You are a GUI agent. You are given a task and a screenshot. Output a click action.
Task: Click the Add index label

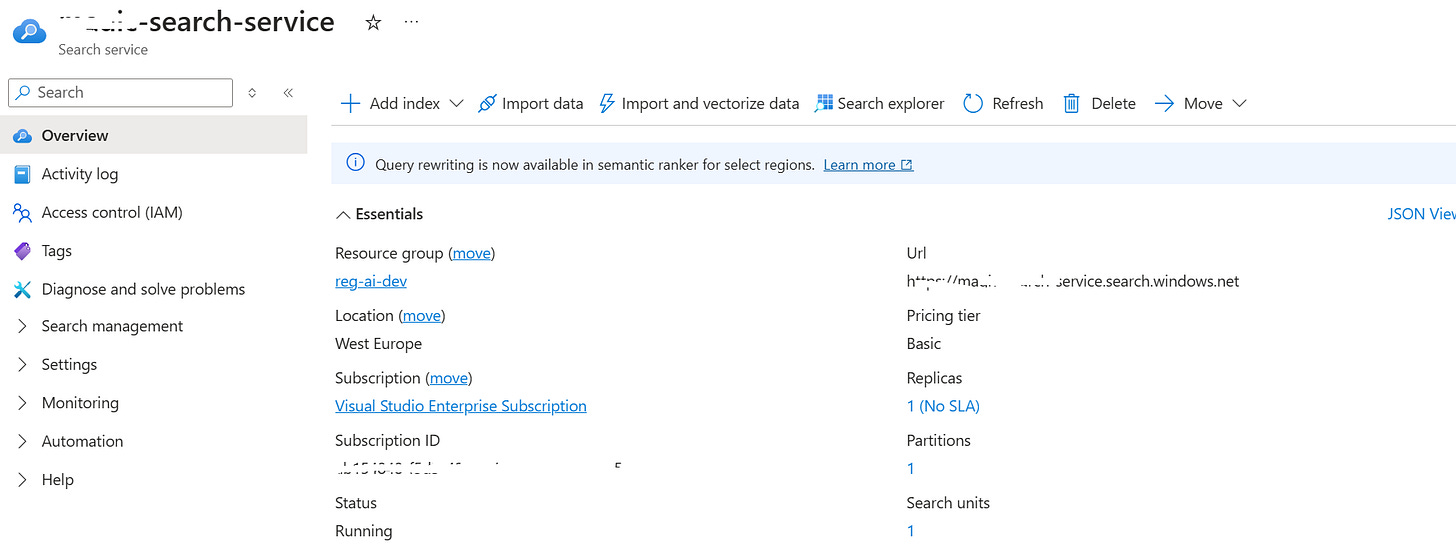405,103
